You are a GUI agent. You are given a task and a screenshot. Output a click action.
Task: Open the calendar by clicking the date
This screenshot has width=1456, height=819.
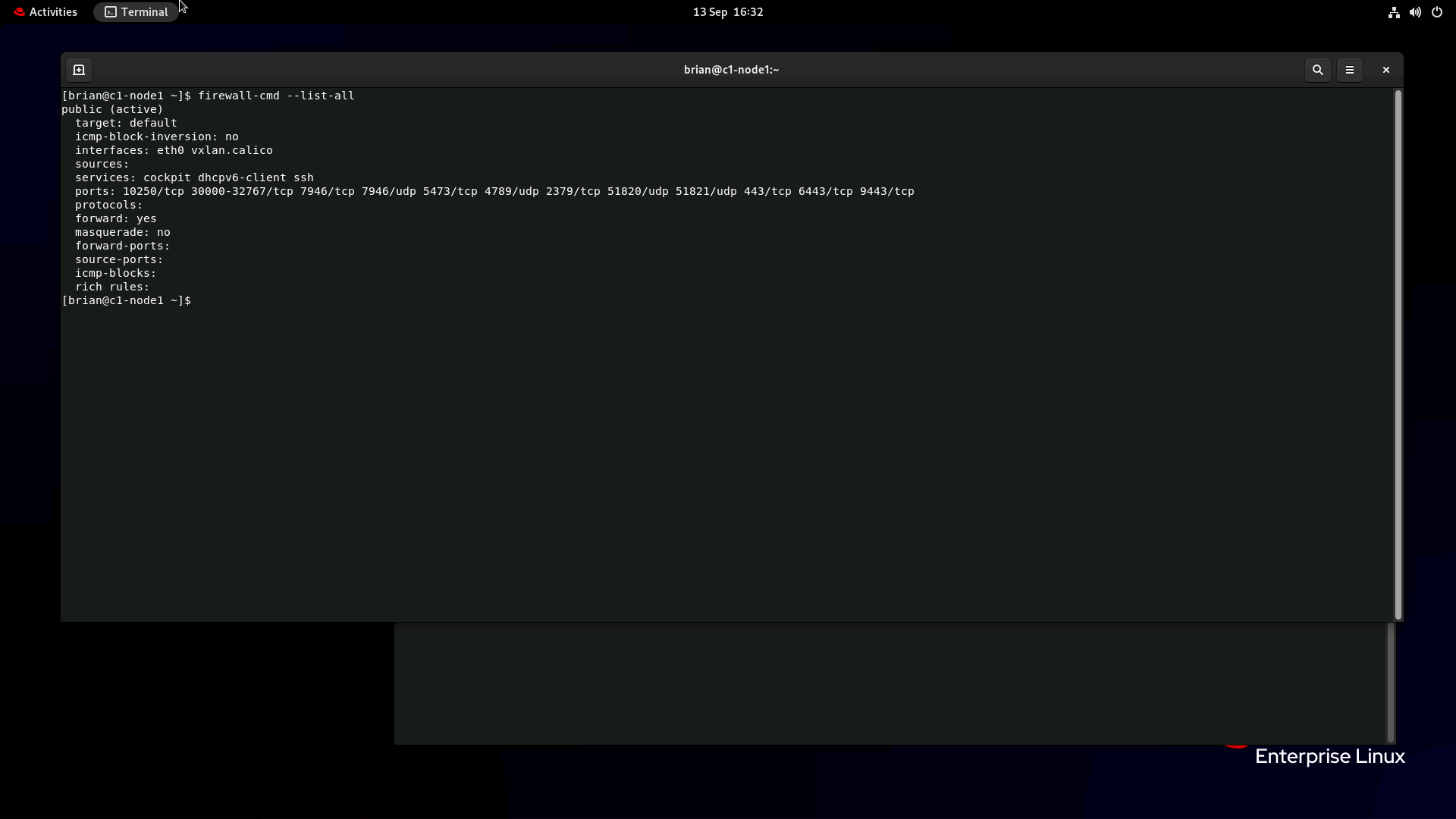click(x=727, y=12)
